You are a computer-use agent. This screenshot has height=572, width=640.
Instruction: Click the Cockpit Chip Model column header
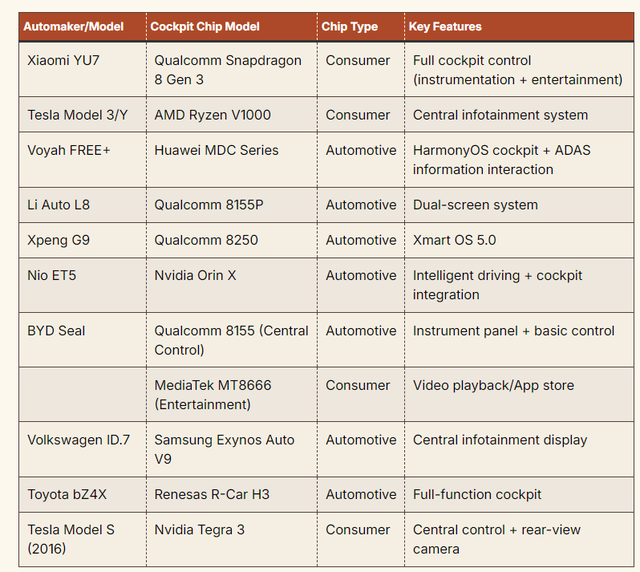click(206, 27)
